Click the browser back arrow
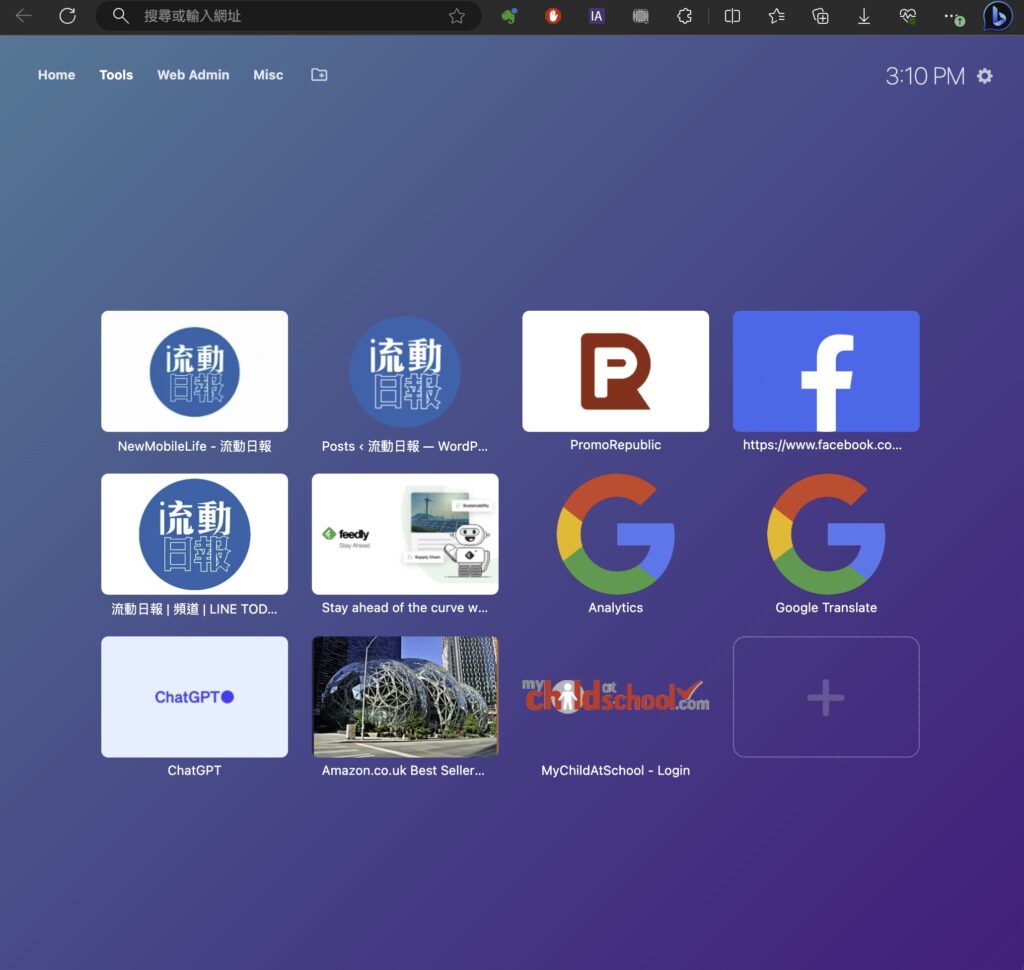 tap(24, 16)
